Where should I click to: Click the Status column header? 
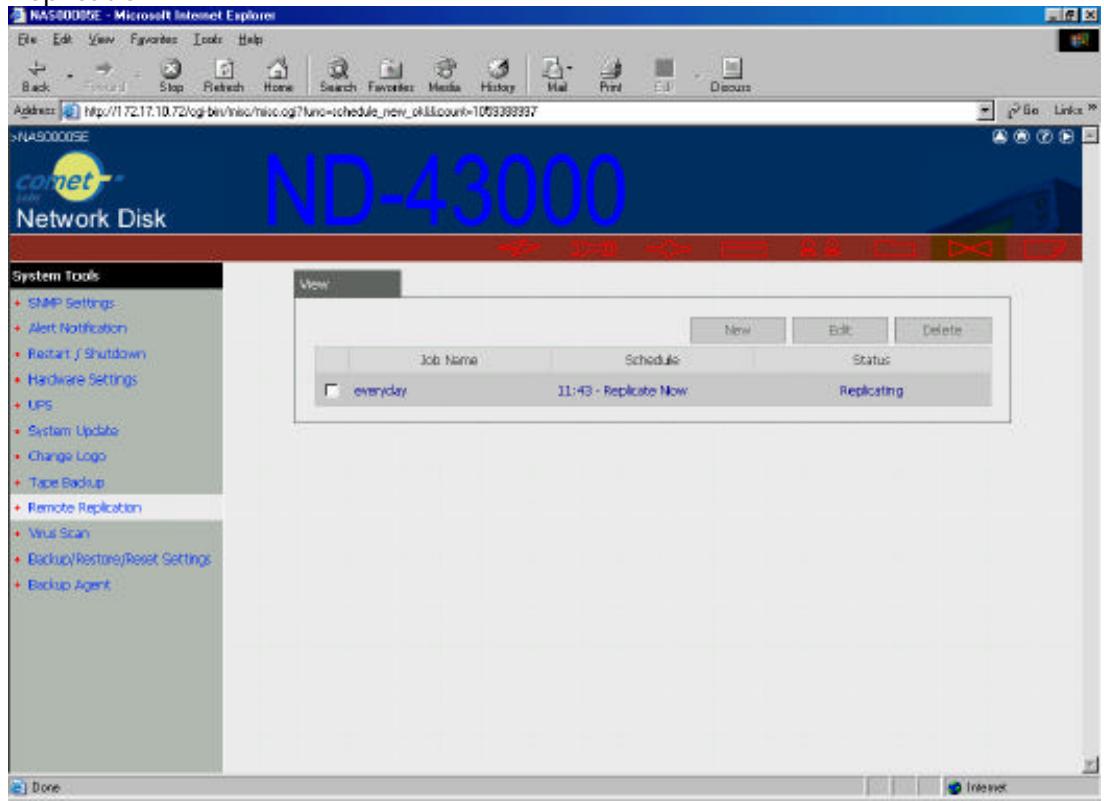872,360
